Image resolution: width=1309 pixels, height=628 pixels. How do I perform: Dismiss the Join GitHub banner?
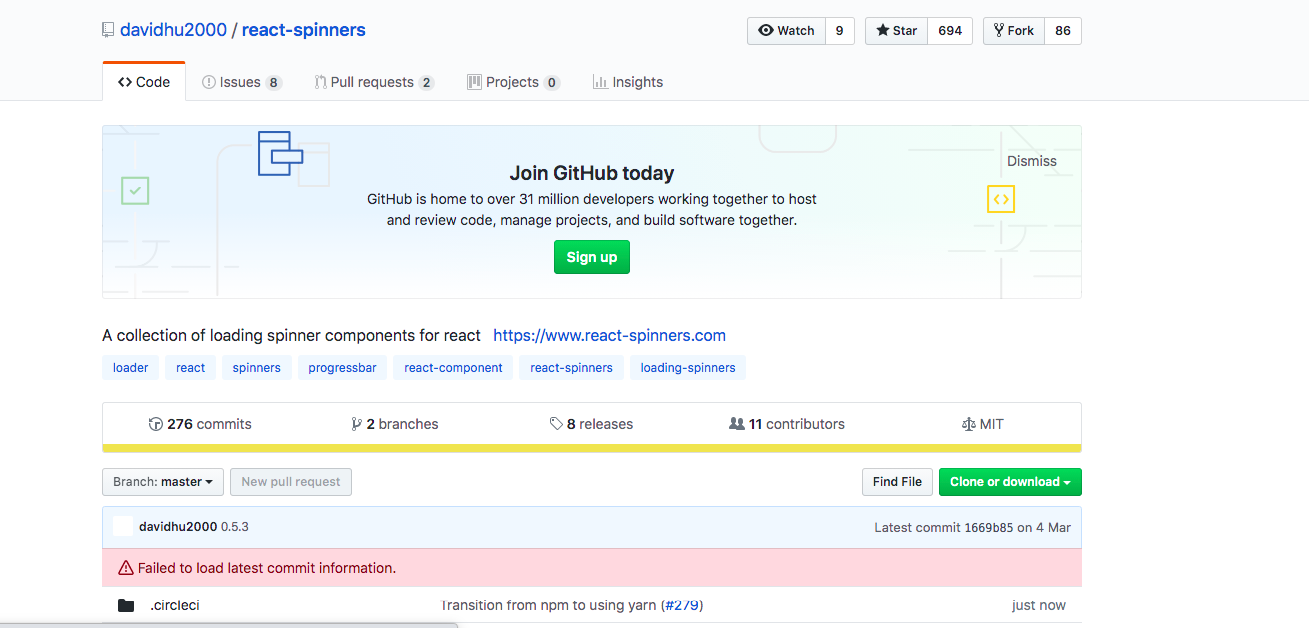[1032, 161]
